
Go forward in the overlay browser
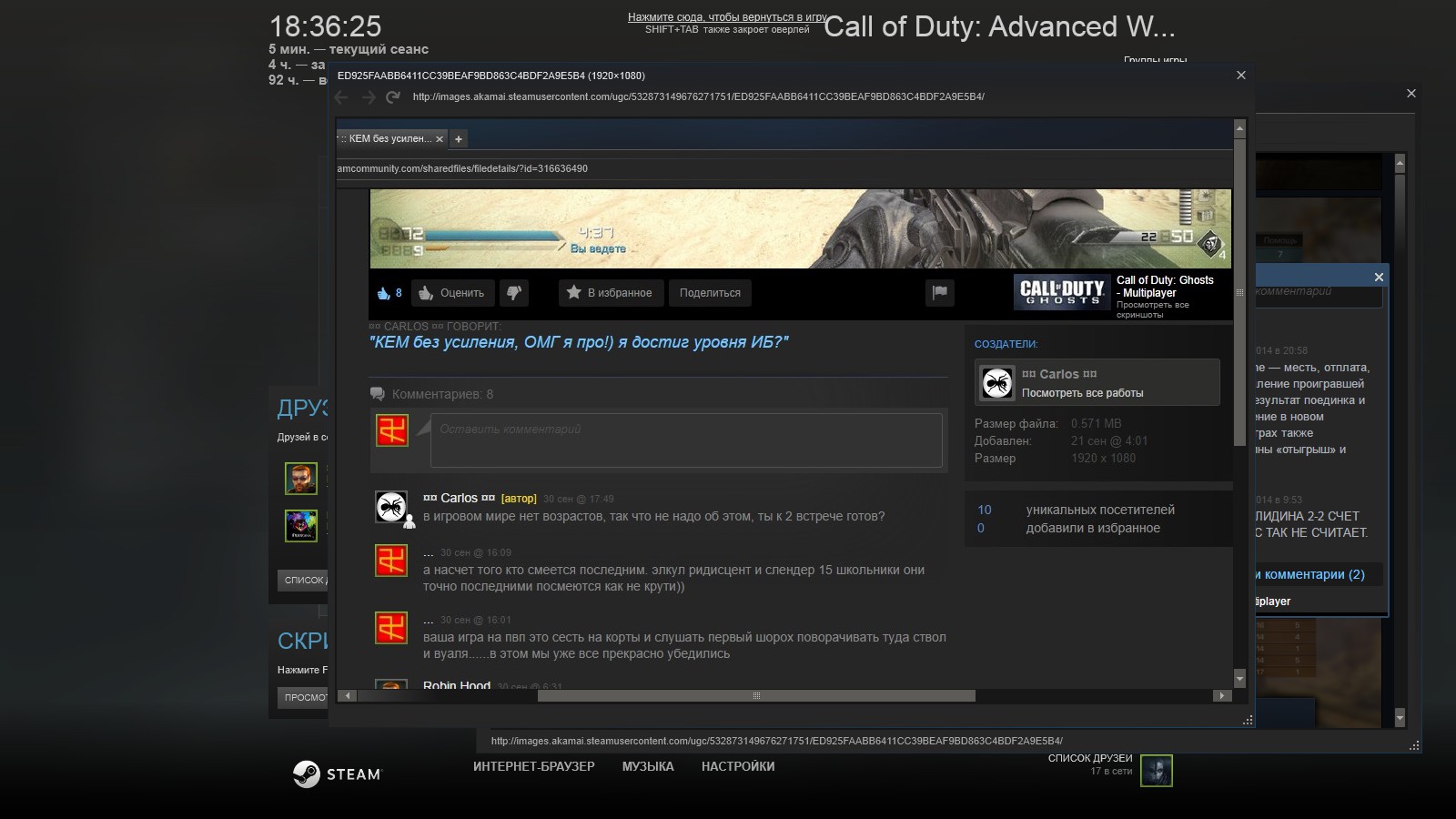click(368, 97)
